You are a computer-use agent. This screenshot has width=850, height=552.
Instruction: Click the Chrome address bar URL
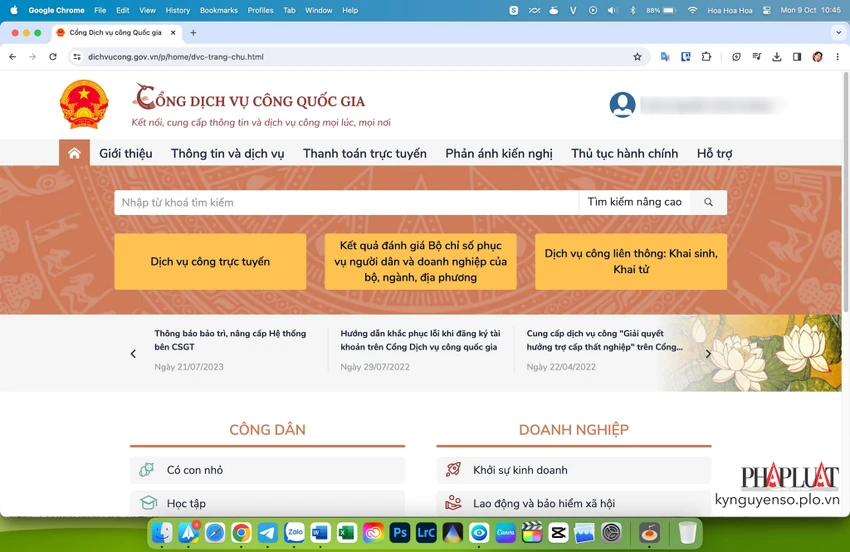[x=176, y=57]
